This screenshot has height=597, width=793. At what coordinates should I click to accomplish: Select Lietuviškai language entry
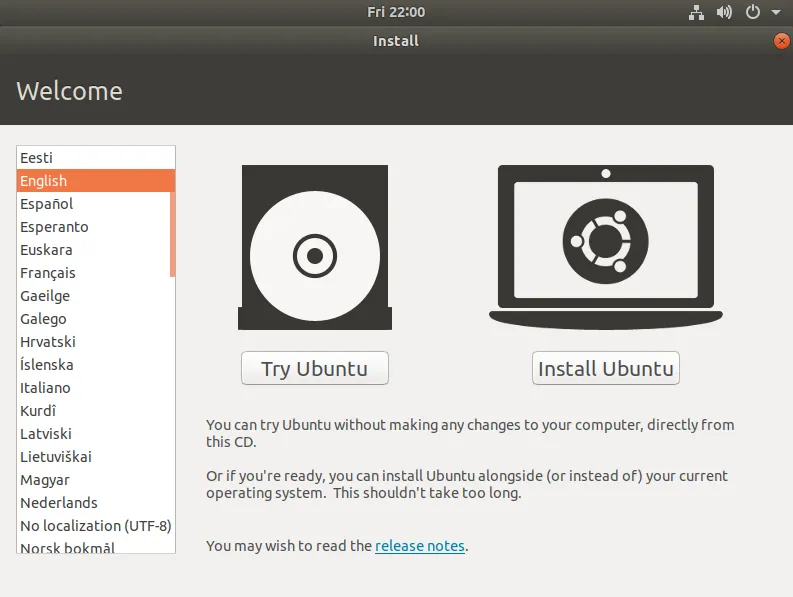click(x=96, y=457)
